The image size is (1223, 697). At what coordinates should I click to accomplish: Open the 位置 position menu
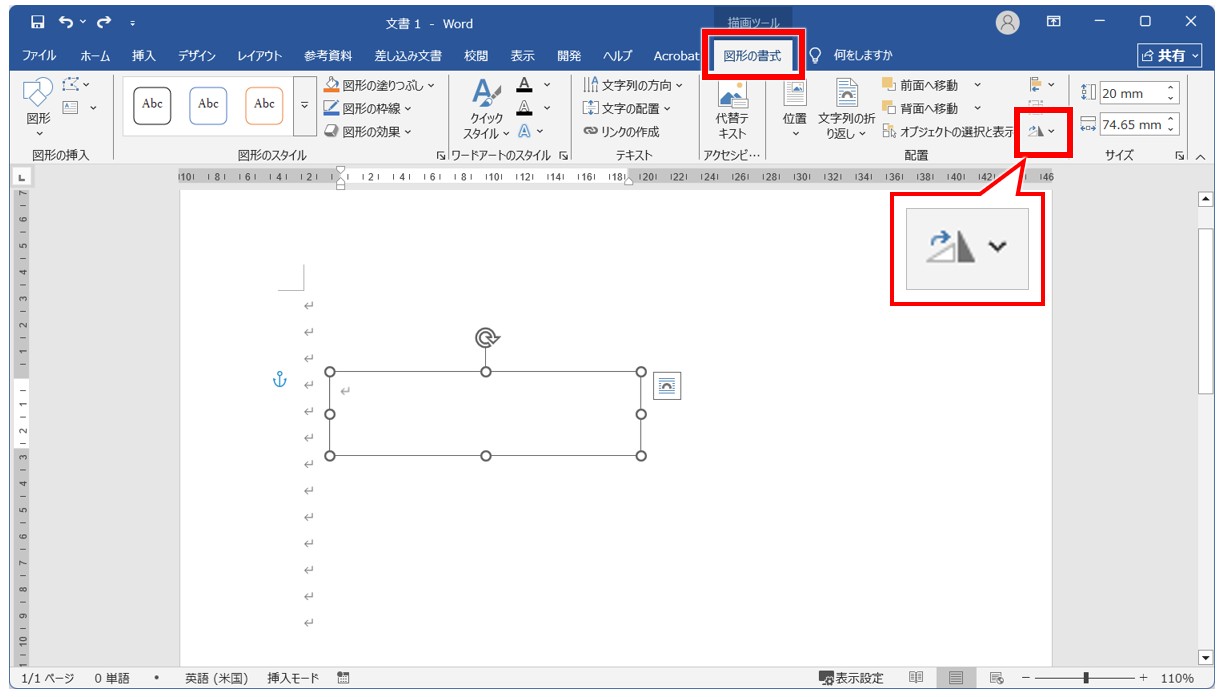coord(794,110)
